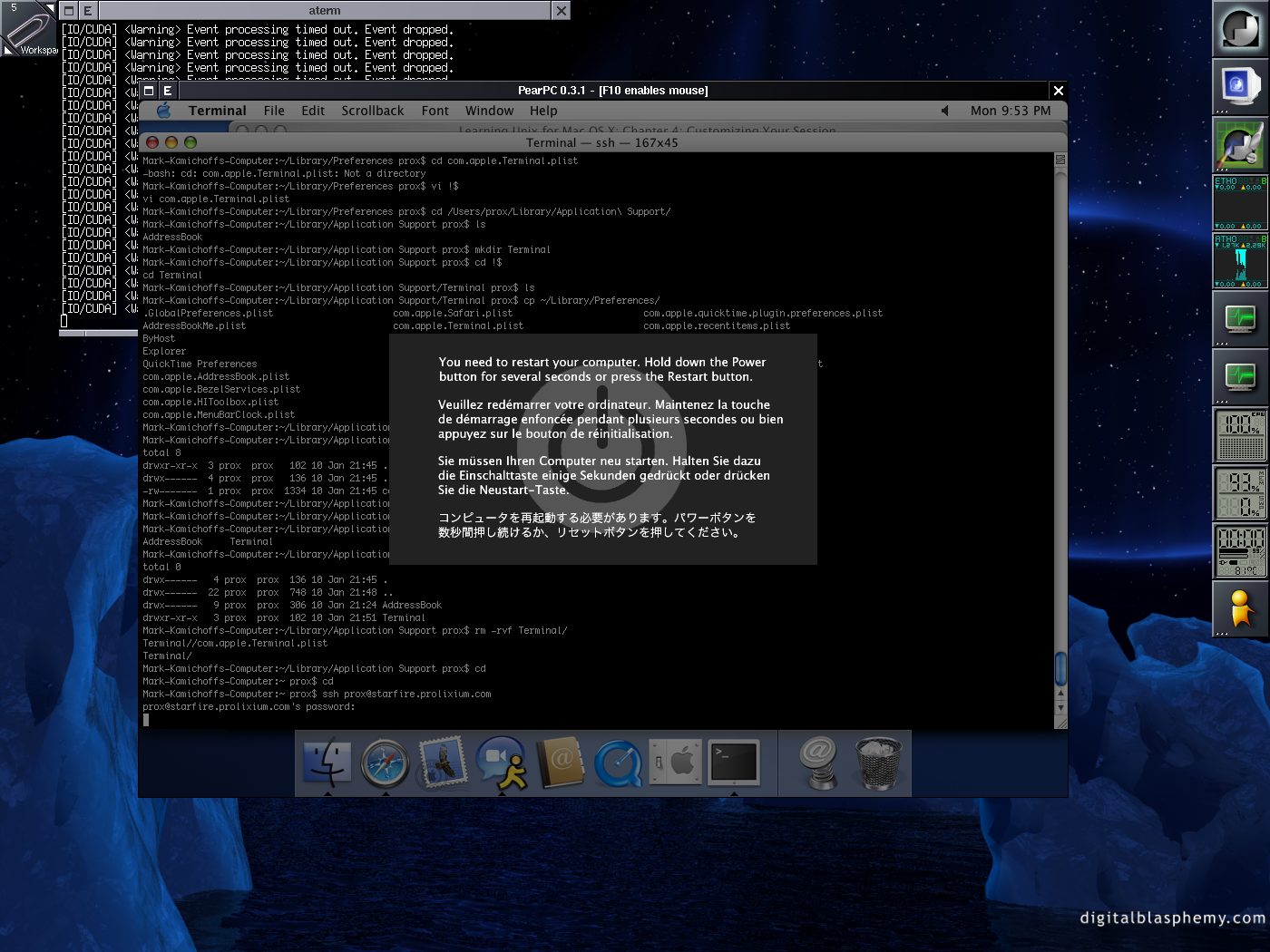Launch Safari compass icon in the dock
The image size is (1270, 952).
[385, 763]
